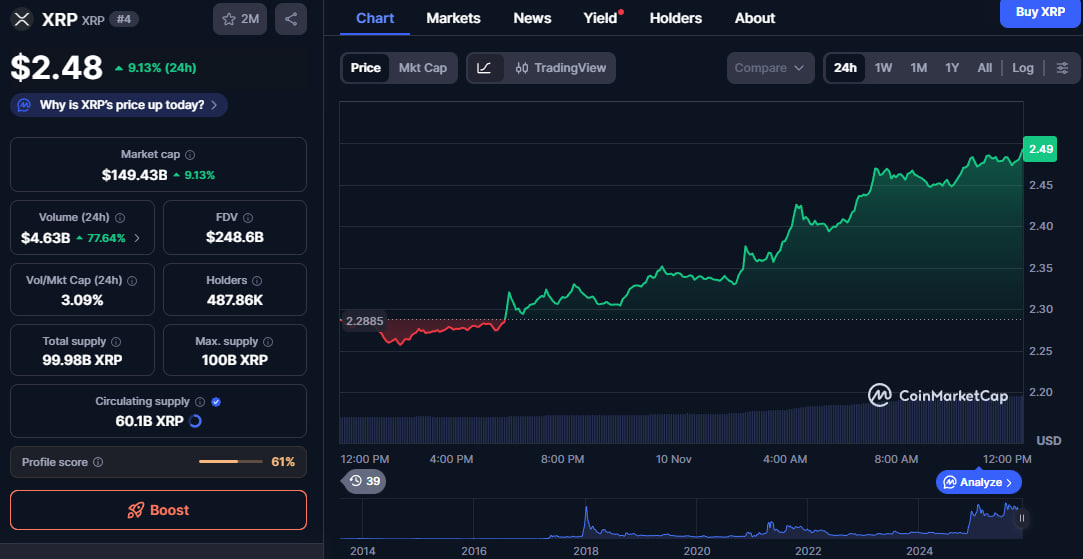Click Profile score progress bar
This screenshot has height=559, width=1083.
click(x=231, y=462)
